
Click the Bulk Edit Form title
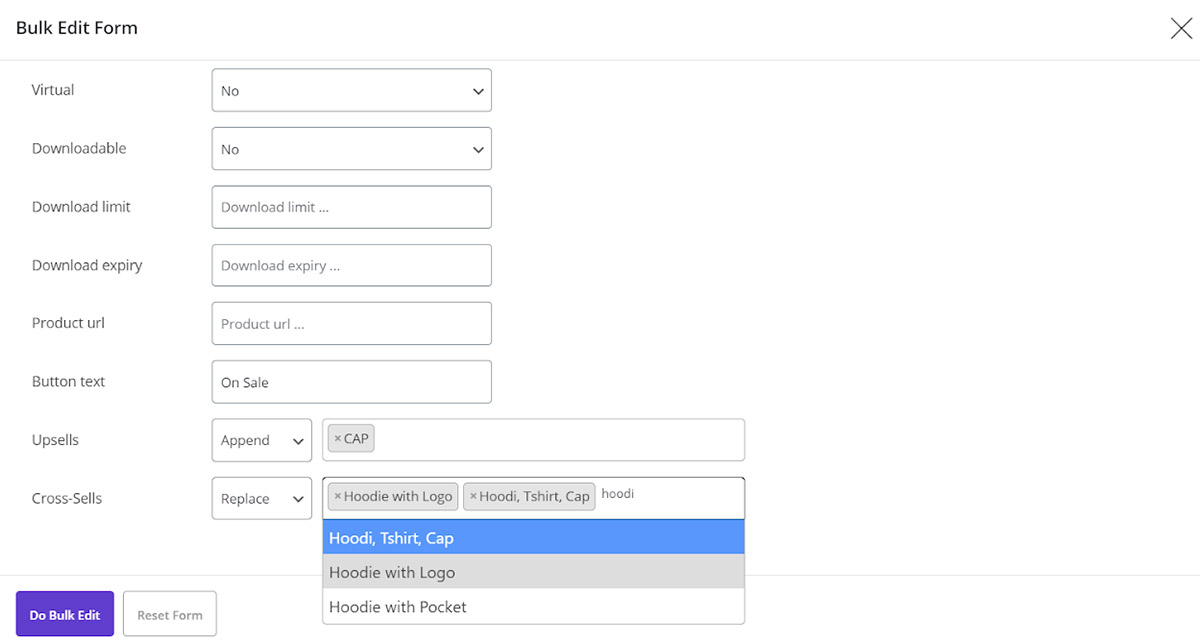[77, 28]
